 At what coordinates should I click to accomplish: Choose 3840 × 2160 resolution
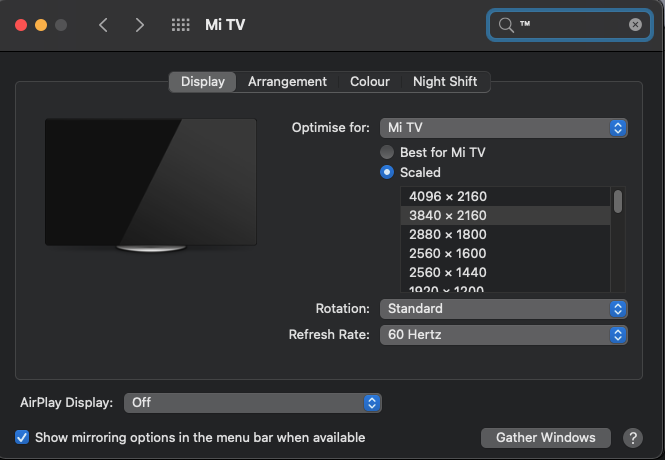[506, 215]
